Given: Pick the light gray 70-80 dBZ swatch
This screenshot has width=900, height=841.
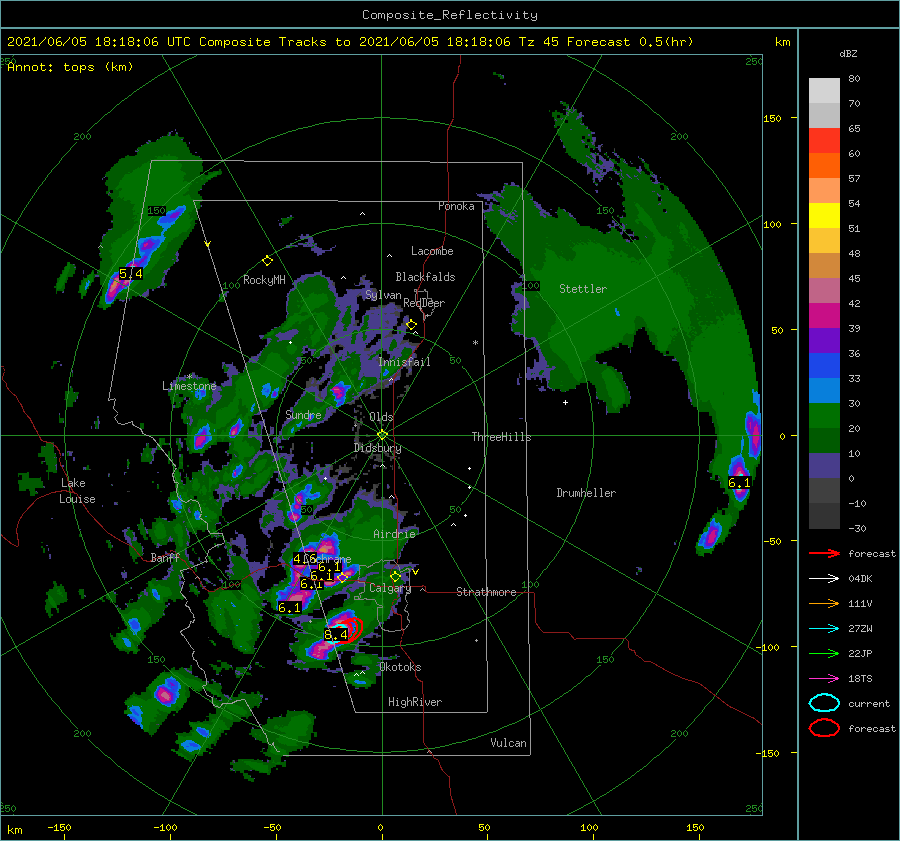Looking at the screenshot, I should (824, 91).
